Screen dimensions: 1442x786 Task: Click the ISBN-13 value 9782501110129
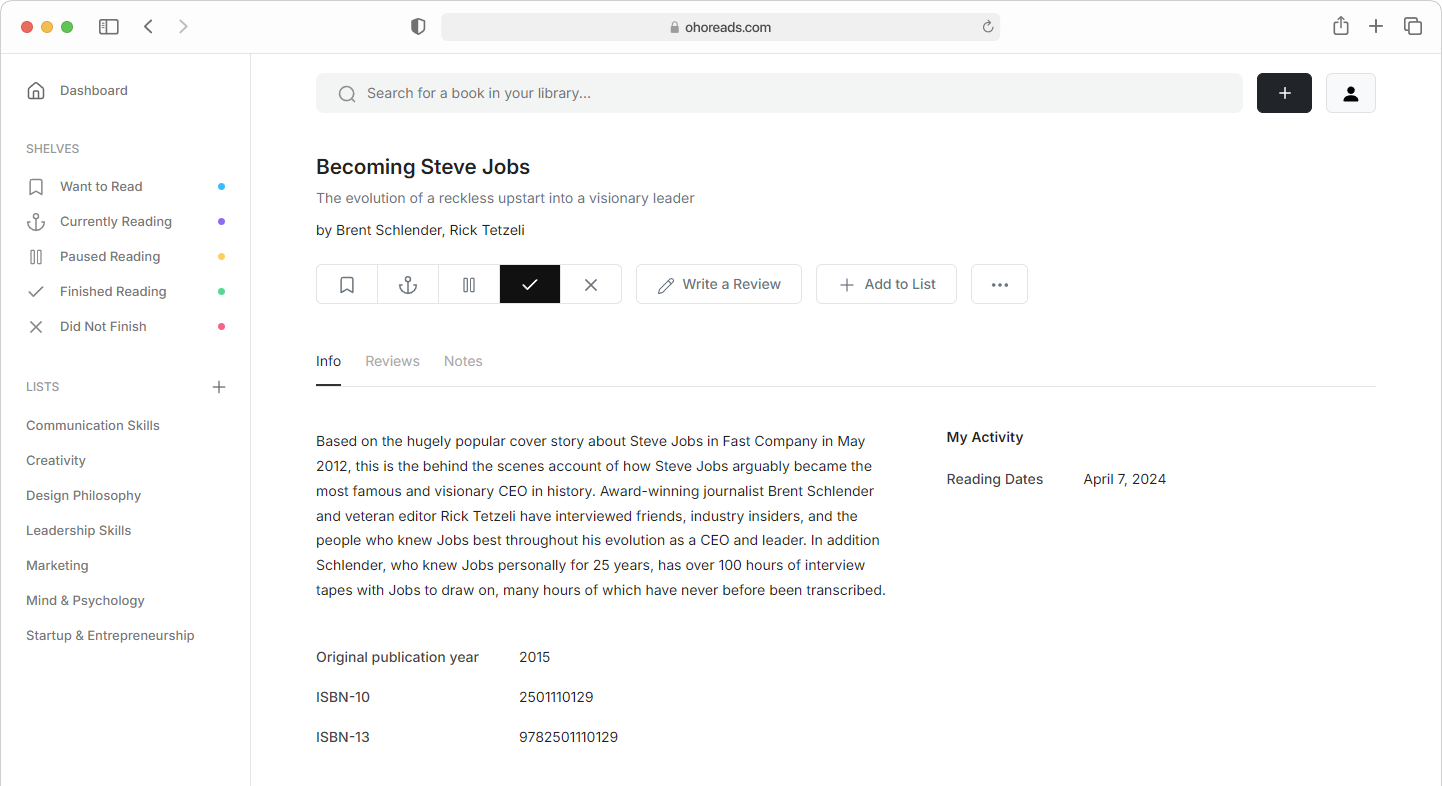[x=568, y=738]
